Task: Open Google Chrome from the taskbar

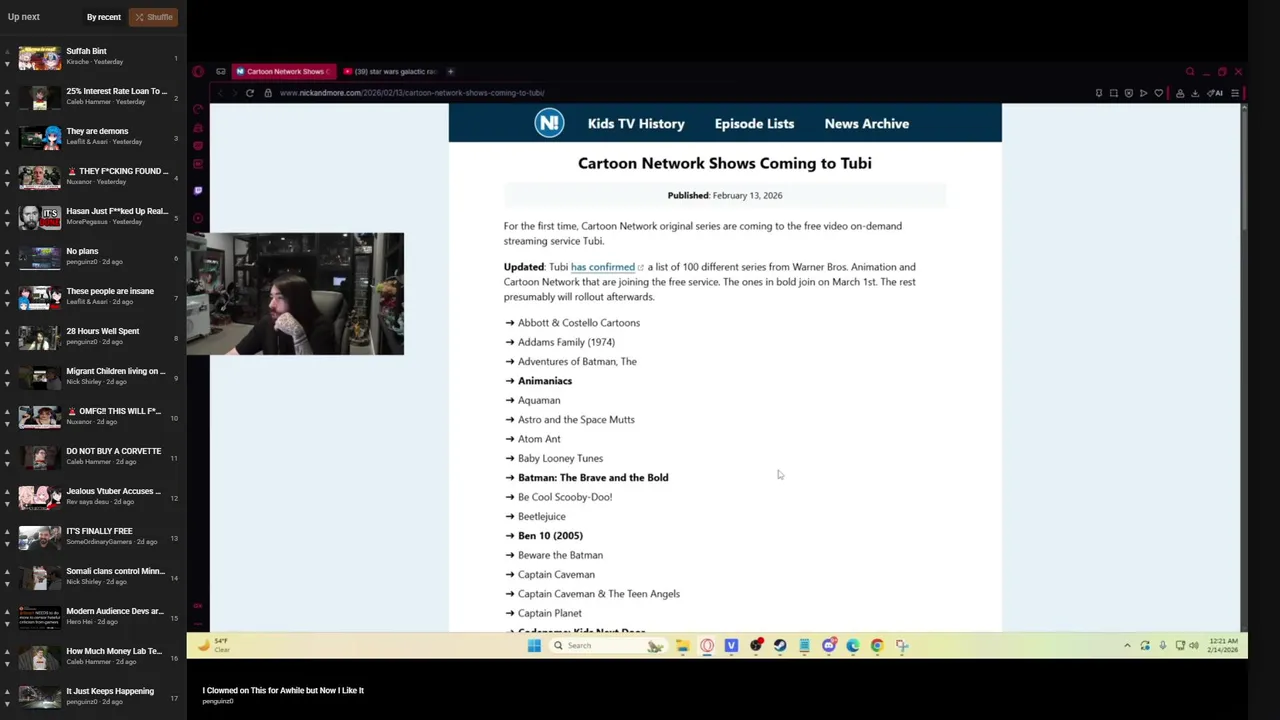Action: pos(877,646)
